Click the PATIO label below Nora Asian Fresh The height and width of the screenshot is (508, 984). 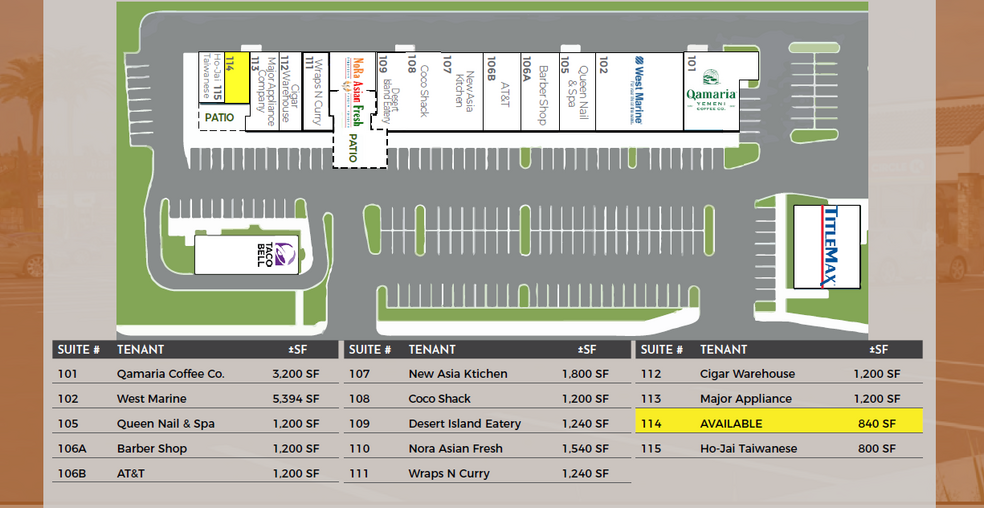pyautogui.click(x=352, y=148)
